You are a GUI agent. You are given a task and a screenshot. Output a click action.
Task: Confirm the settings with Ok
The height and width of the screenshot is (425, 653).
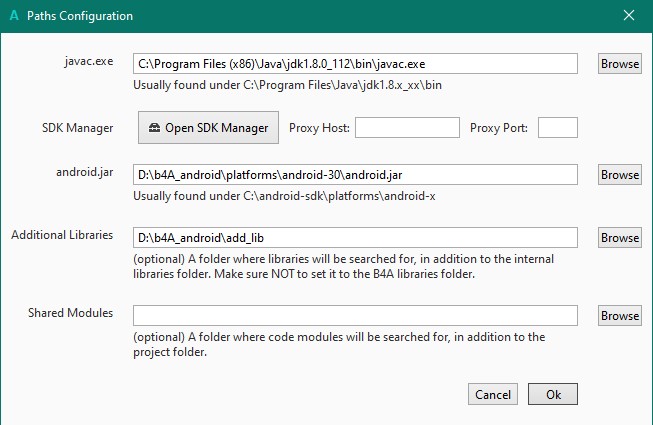tap(553, 395)
